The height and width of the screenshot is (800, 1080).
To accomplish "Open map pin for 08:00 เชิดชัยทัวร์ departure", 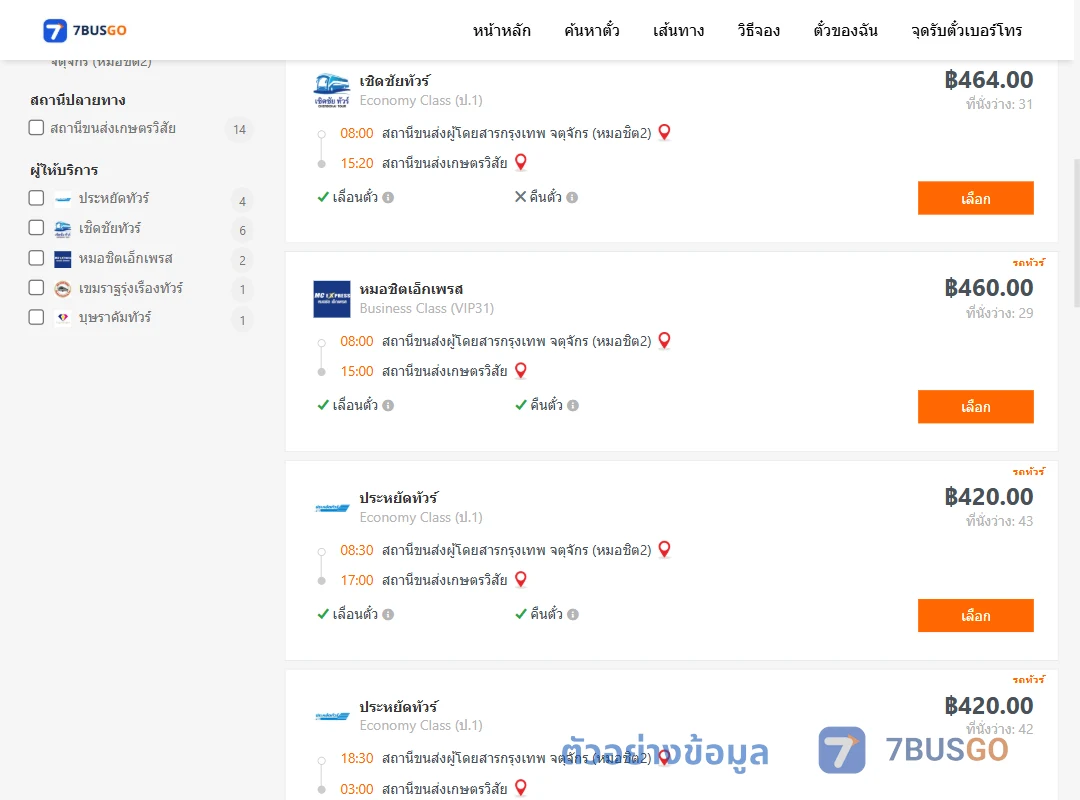I will [x=665, y=132].
